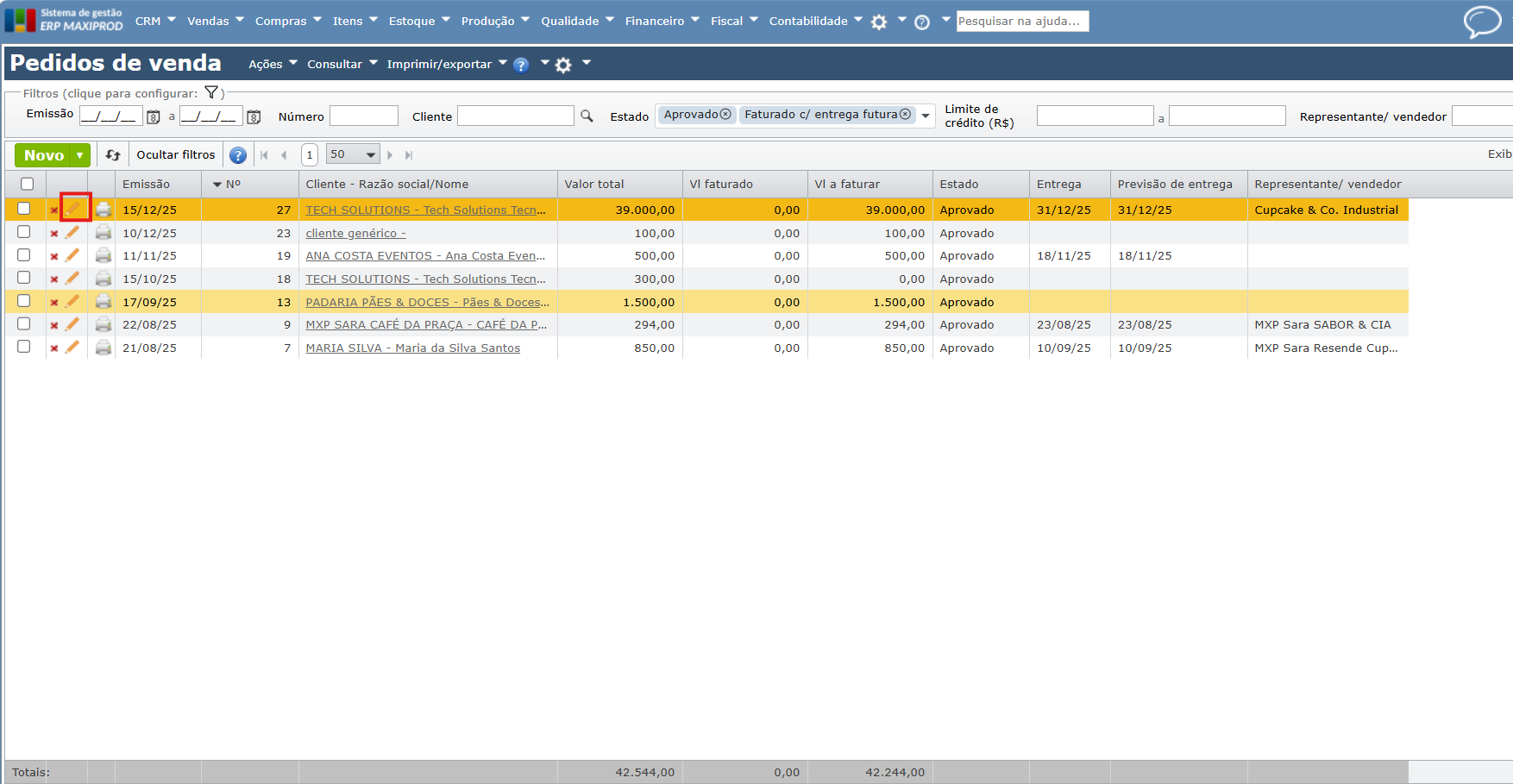Image resolution: width=1513 pixels, height=784 pixels.
Task: Open the ANA COSTA EVENTOS client link
Action: 425,256
